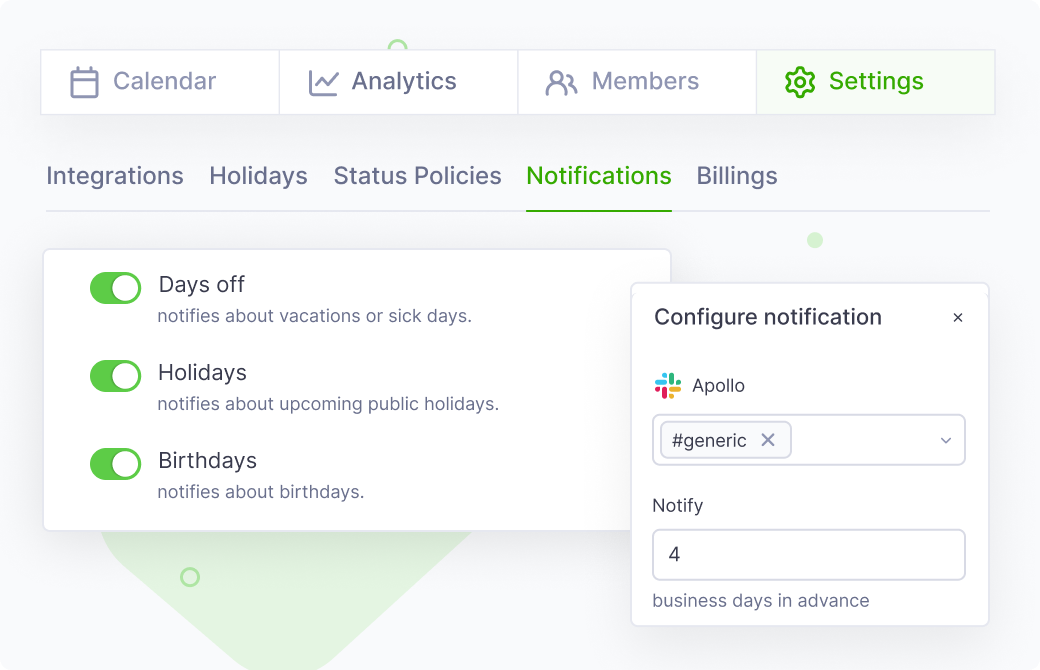Disable Days off notifications
The width and height of the screenshot is (1040, 670).
(115, 288)
